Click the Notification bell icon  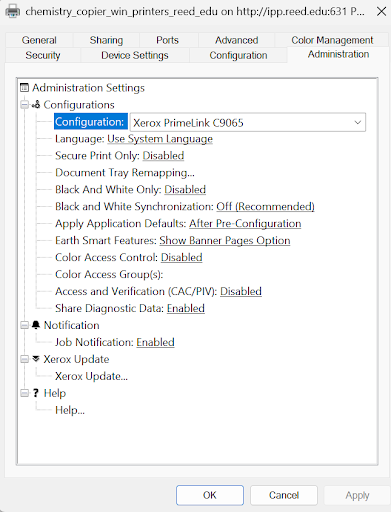tap(36, 325)
